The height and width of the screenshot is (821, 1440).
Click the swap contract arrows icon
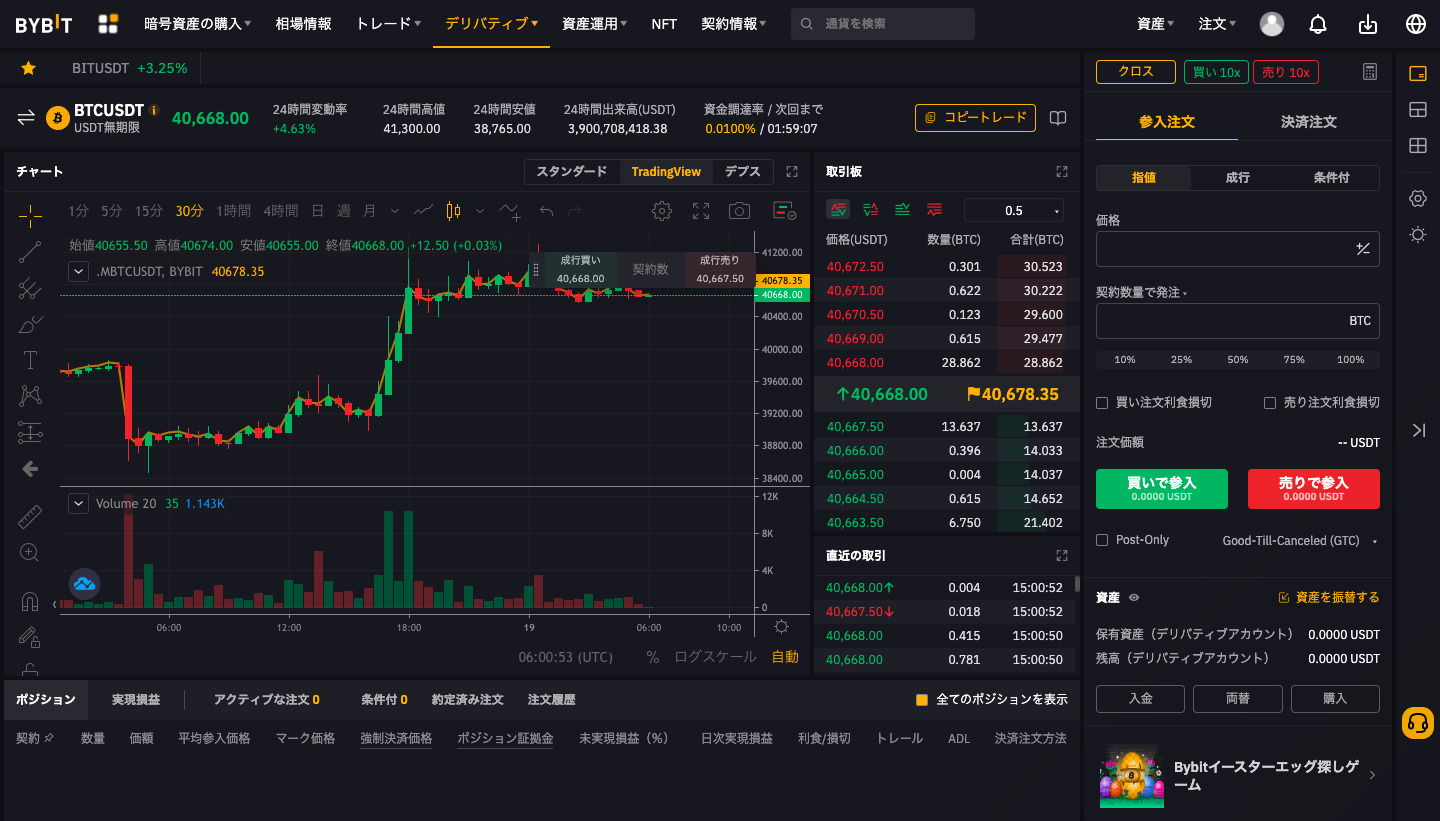pyautogui.click(x=26, y=118)
